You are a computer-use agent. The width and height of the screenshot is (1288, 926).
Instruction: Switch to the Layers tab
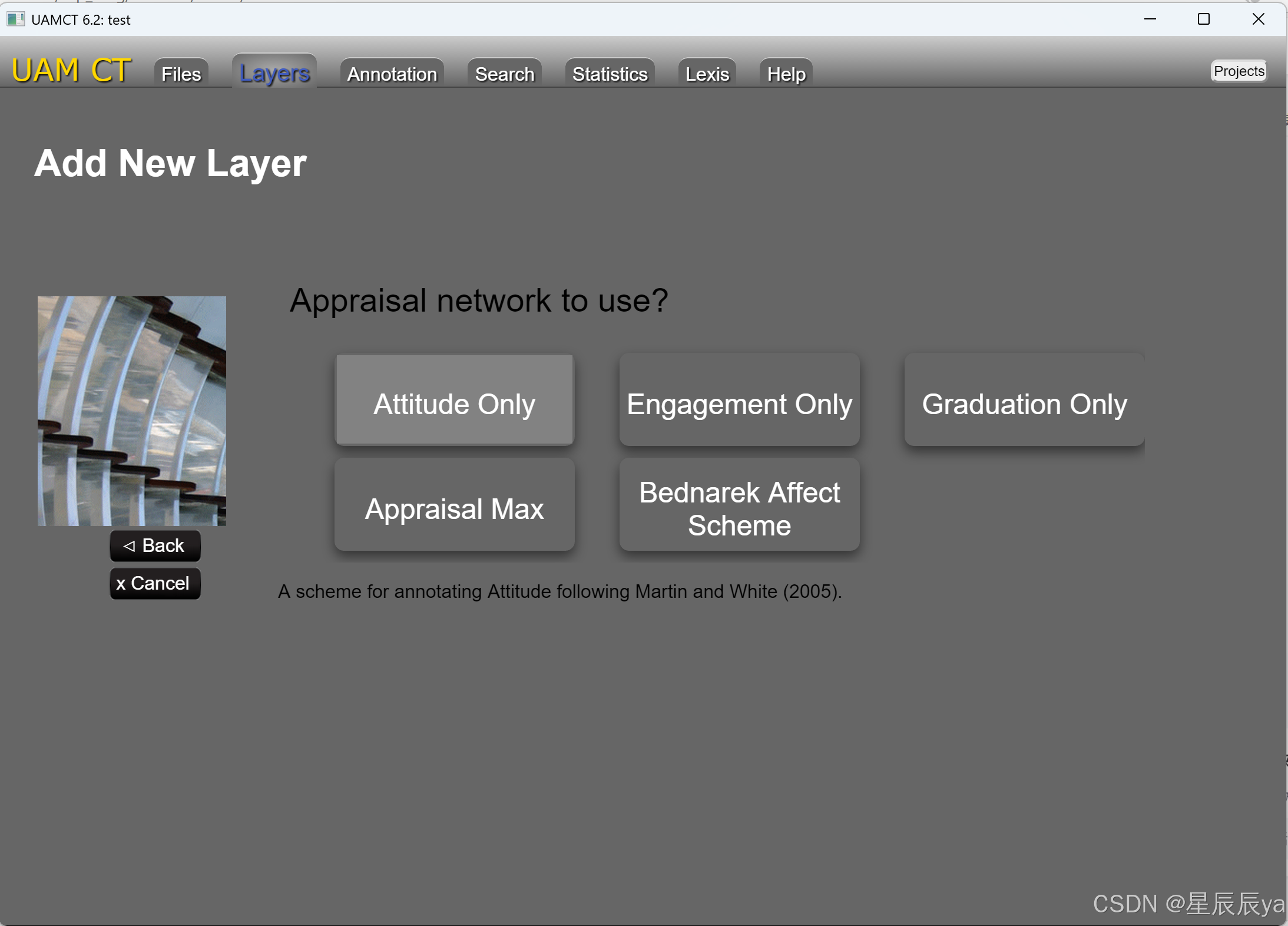tap(274, 73)
